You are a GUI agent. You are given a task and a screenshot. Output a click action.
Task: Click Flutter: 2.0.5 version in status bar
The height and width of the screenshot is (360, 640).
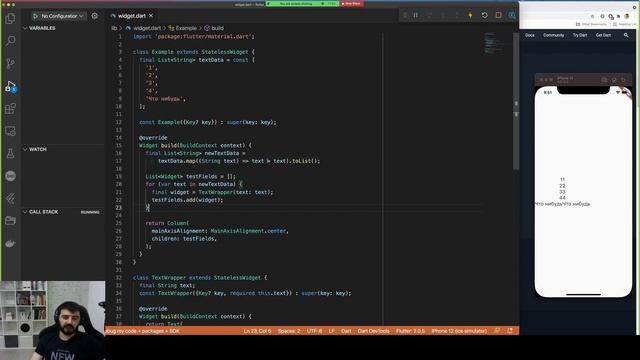point(410,331)
